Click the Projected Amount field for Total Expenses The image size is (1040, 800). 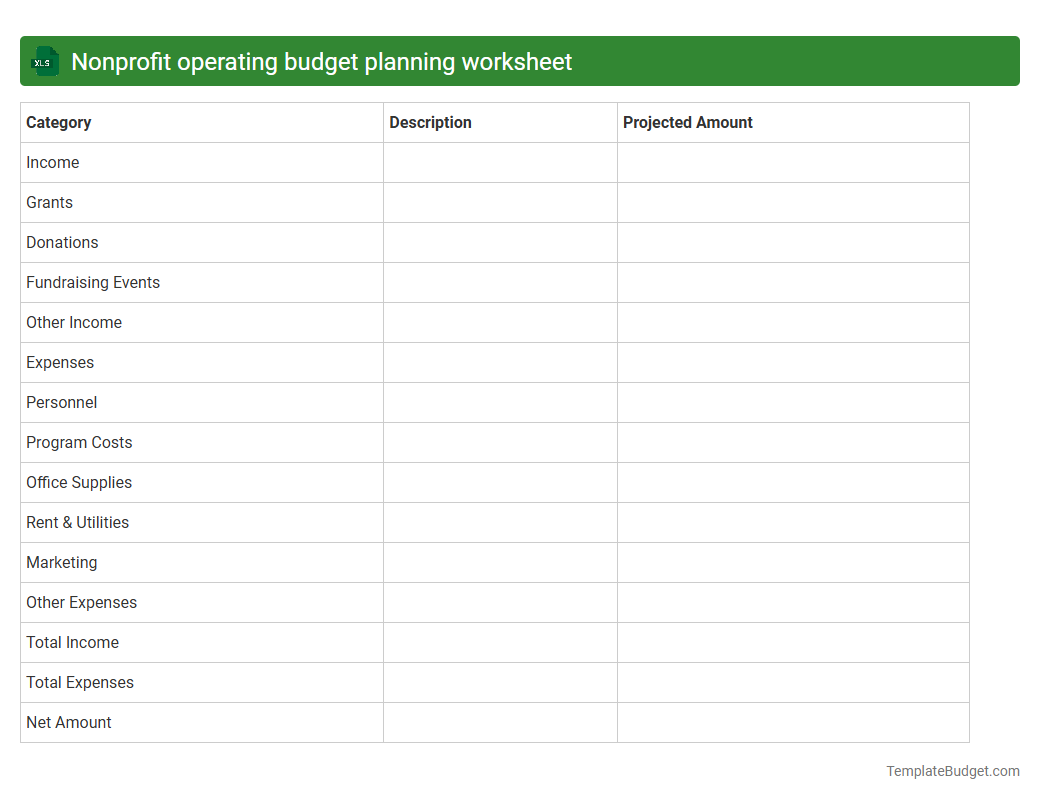pyautogui.click(x=793, y=682)
